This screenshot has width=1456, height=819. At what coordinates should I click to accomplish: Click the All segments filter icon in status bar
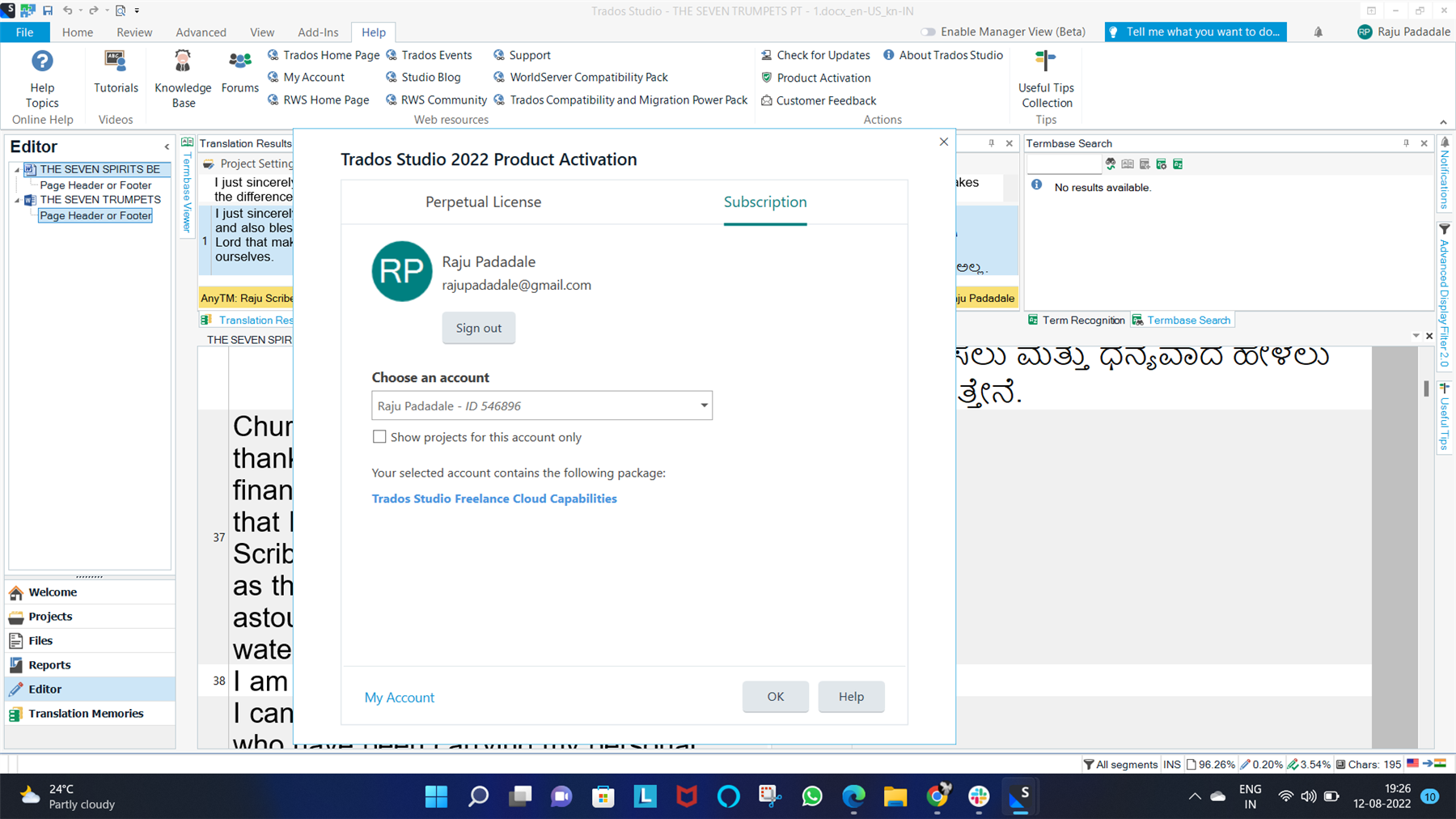pyautogui.click(x=1090, y=764)
